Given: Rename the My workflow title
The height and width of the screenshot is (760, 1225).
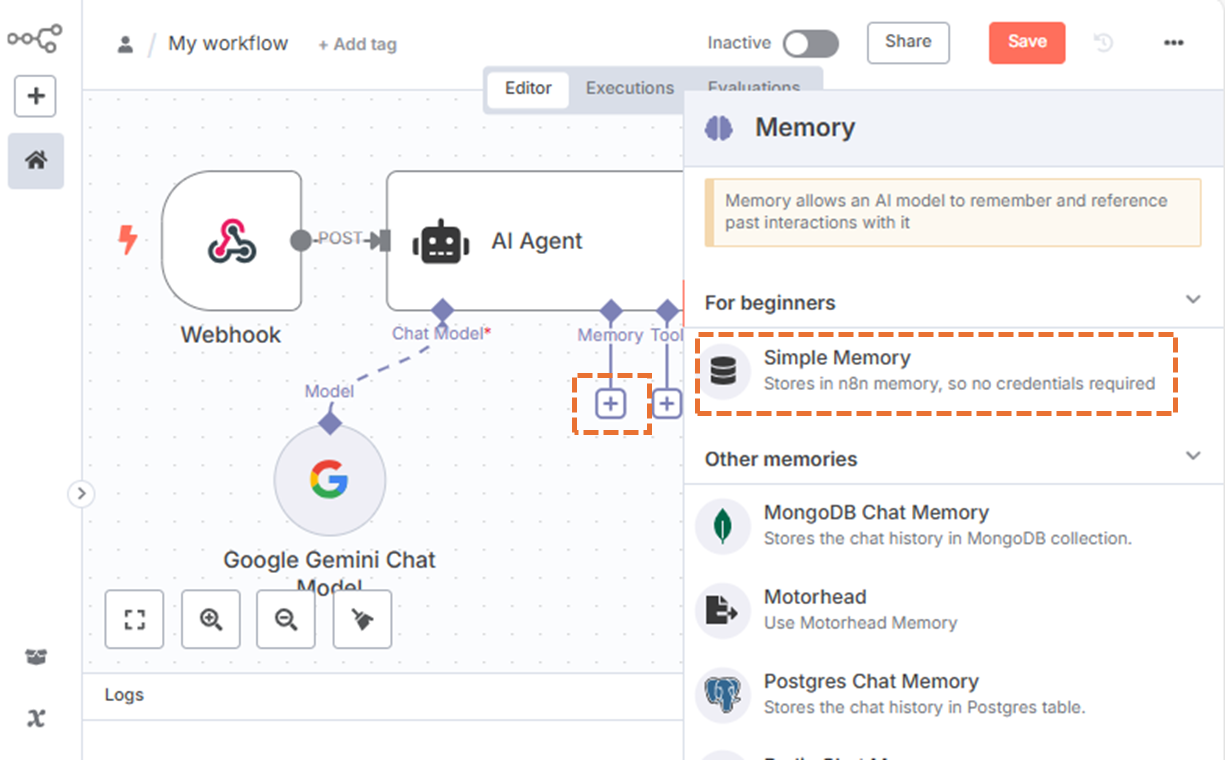Looking at the screenshot, I should click(228, 44).
